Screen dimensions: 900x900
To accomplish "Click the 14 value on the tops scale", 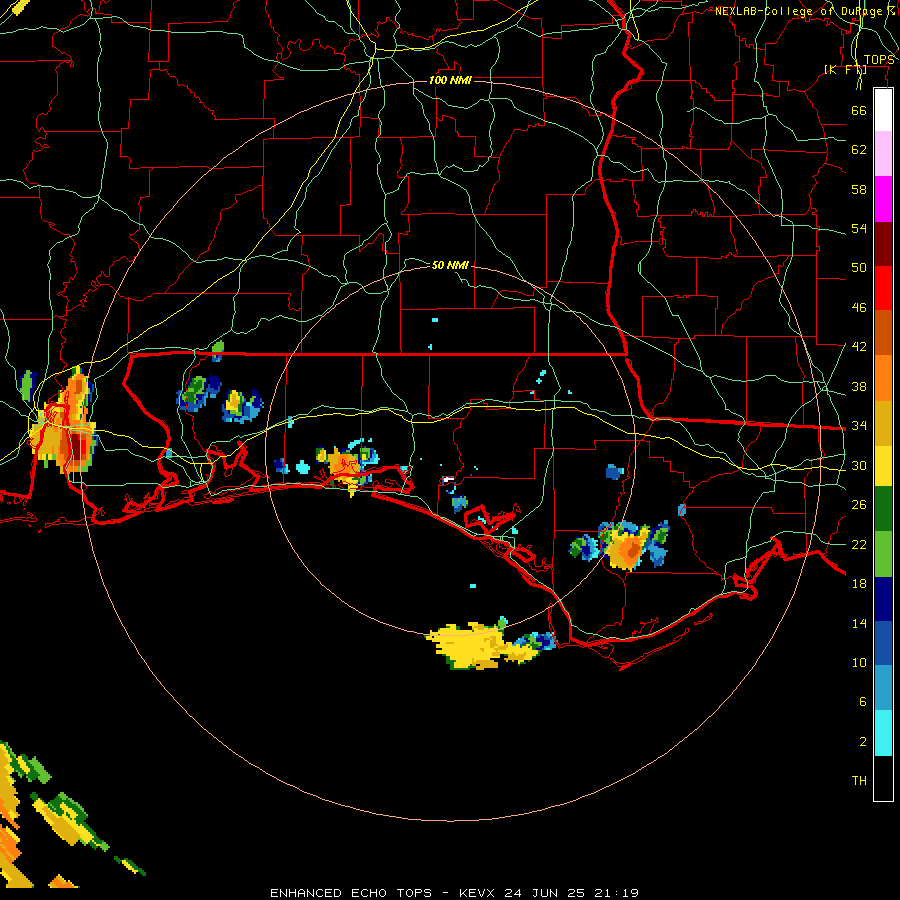I will pos(859,623).
